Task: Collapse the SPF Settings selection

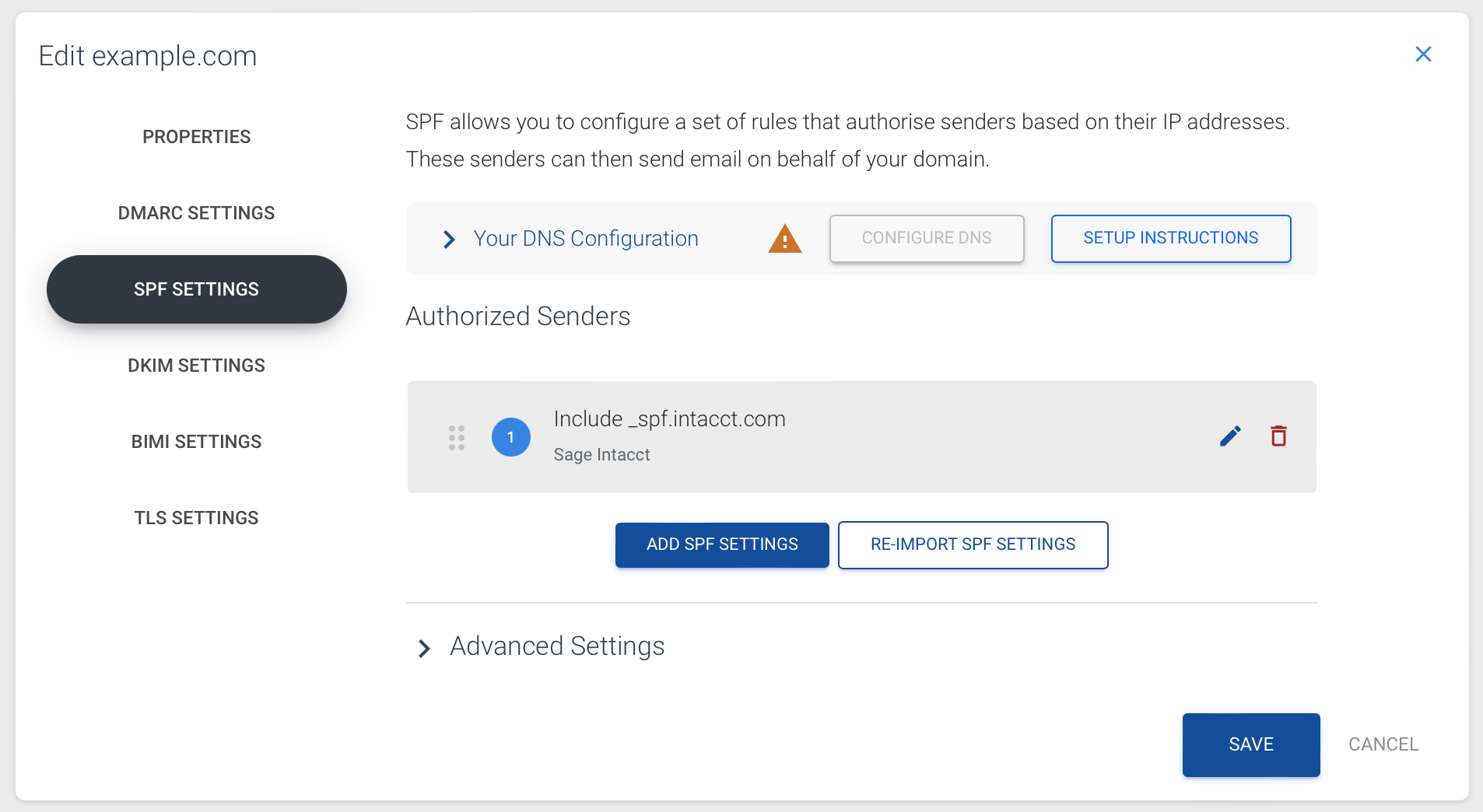Action: point(196,289)
